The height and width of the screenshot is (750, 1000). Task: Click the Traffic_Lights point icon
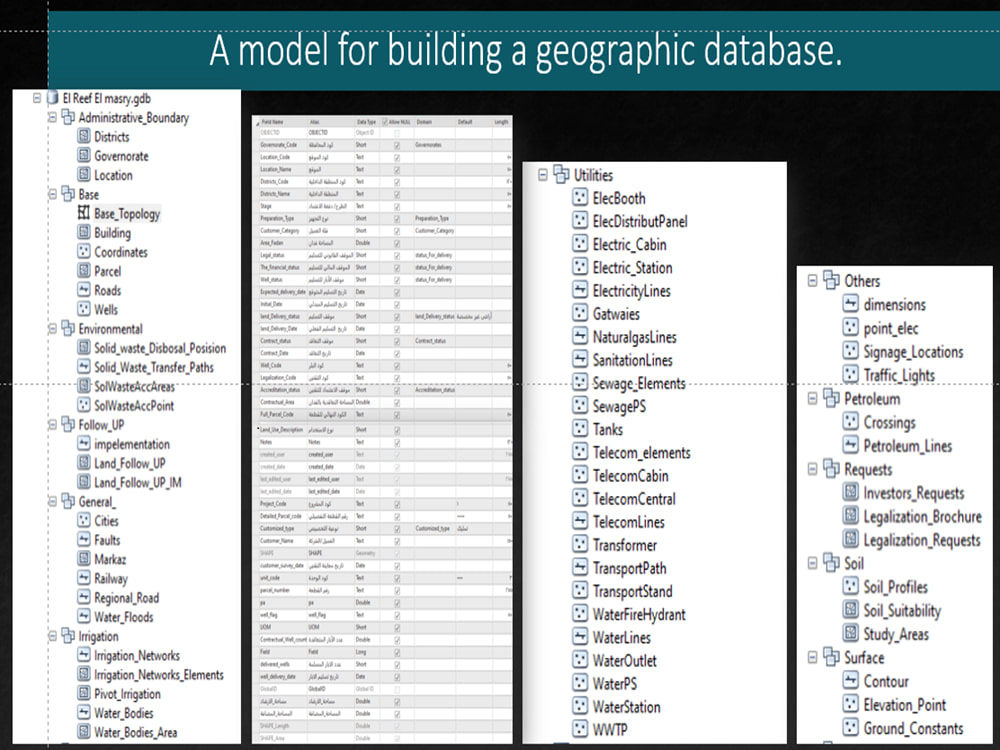850,374
